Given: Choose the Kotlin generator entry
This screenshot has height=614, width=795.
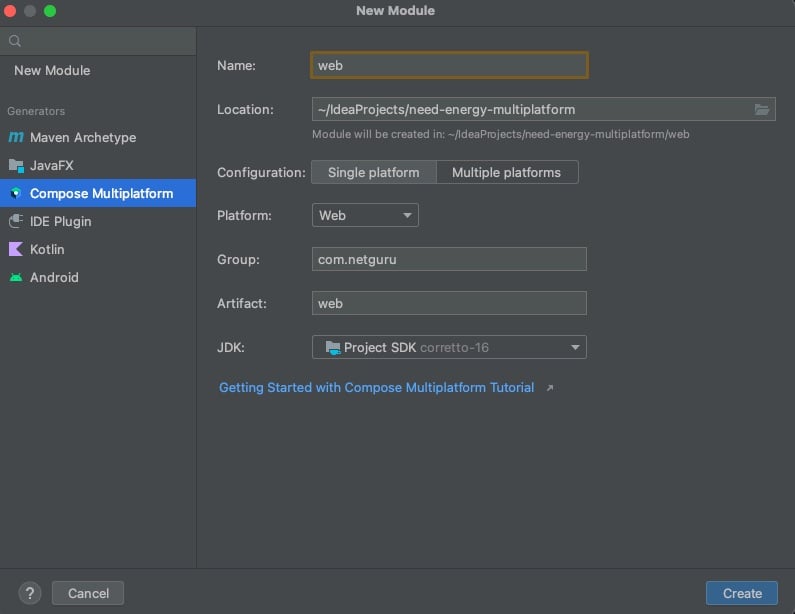Looking at the screenshot, I should [47, 250].
